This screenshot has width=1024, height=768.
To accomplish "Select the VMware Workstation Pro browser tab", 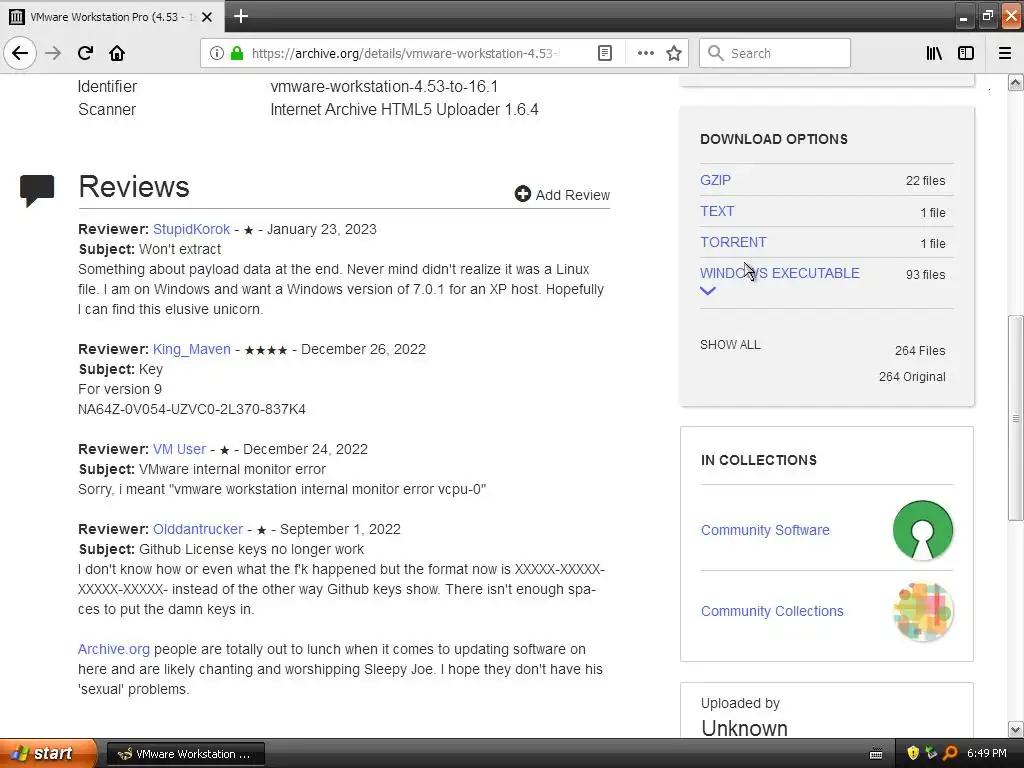I will click(x=112, y=17).
